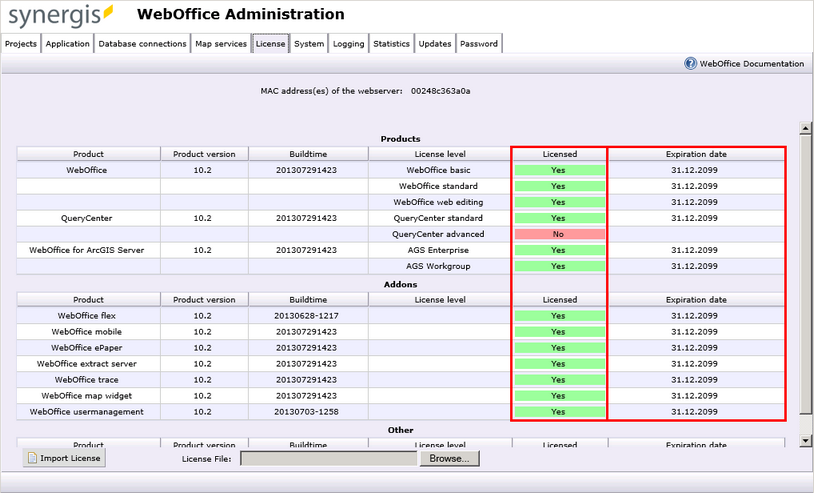814x493 pixels.
Task: Click the Products table Product column header
Action: (88, 154)
